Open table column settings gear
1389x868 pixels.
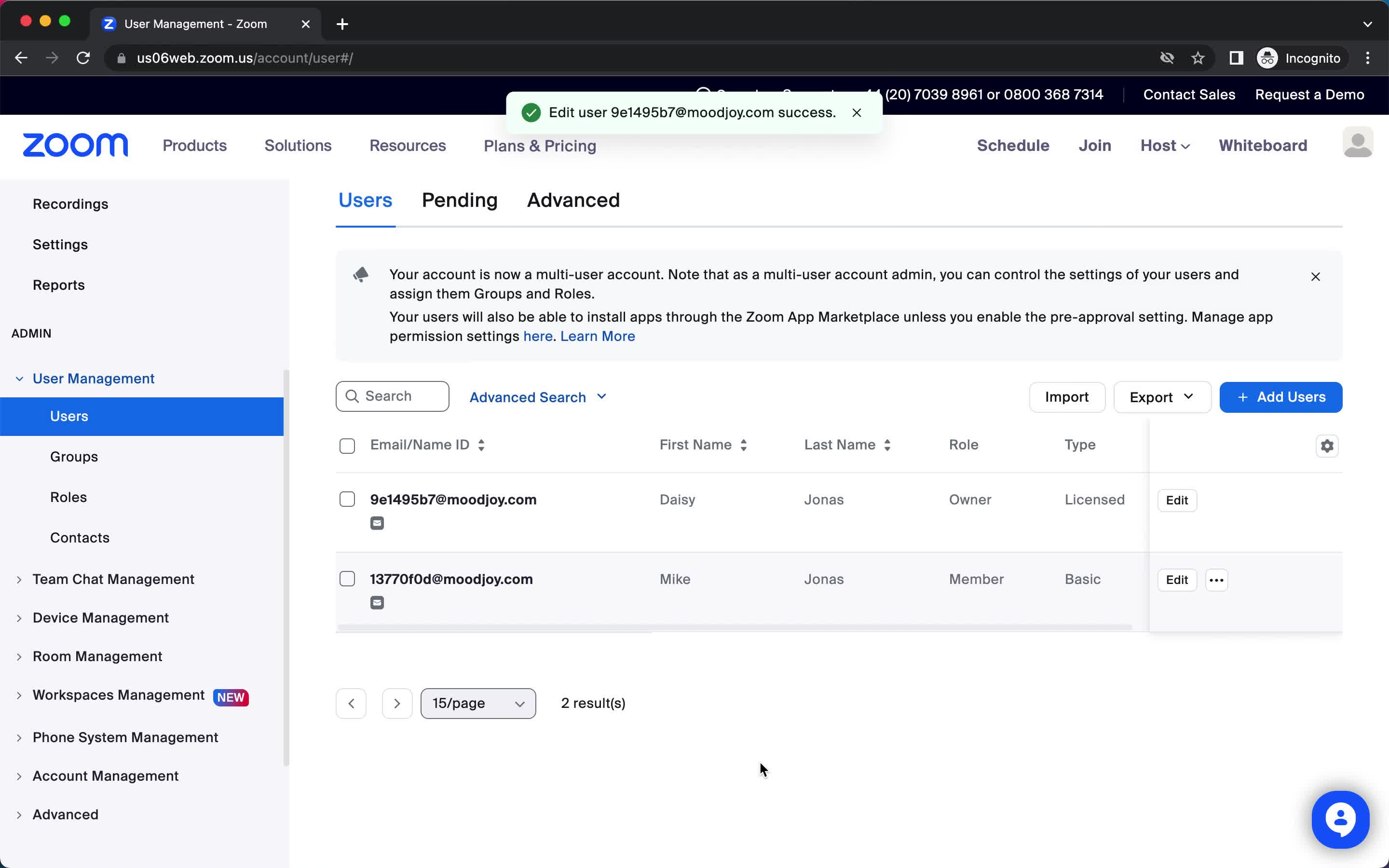1327,446
